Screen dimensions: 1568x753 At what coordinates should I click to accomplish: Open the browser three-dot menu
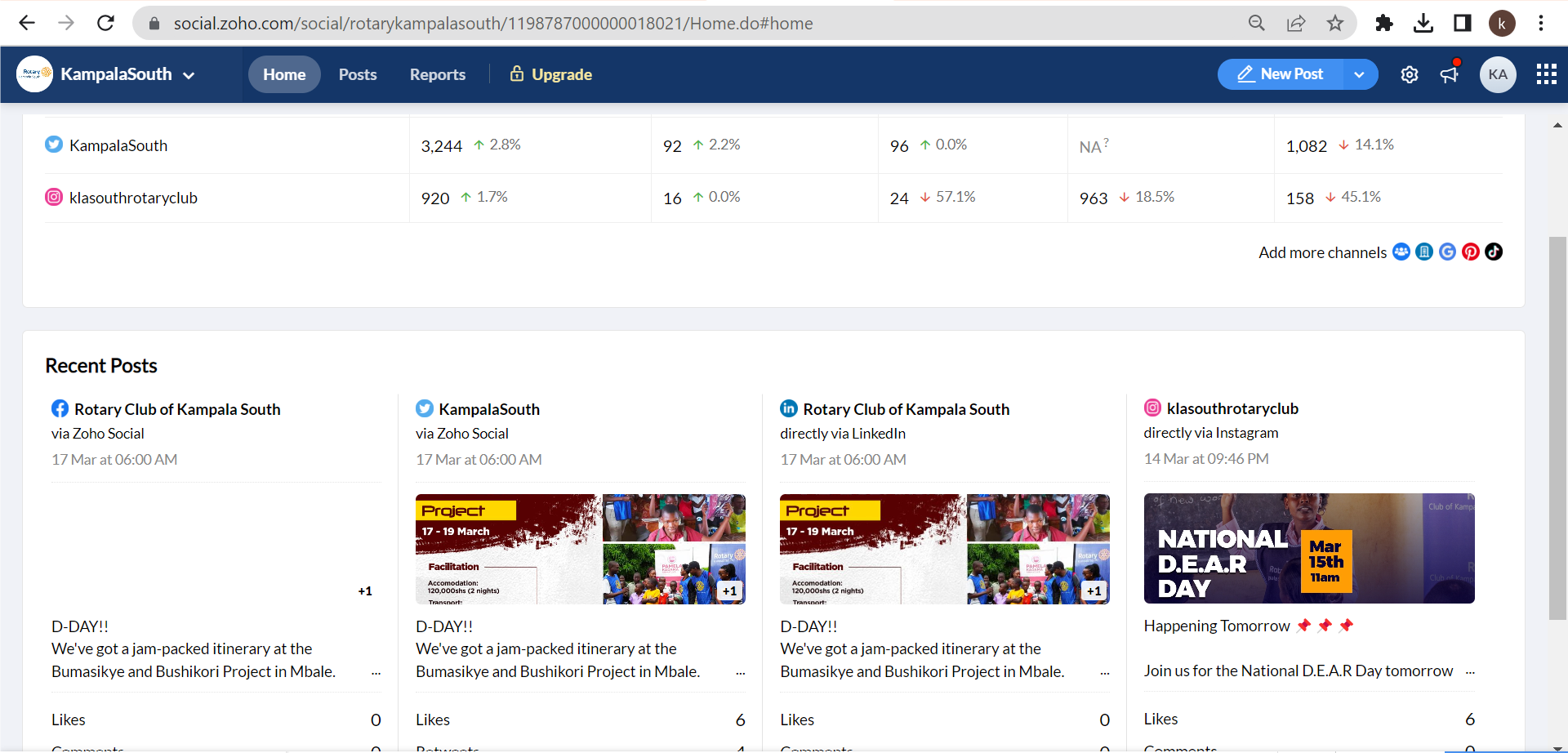1541,23
